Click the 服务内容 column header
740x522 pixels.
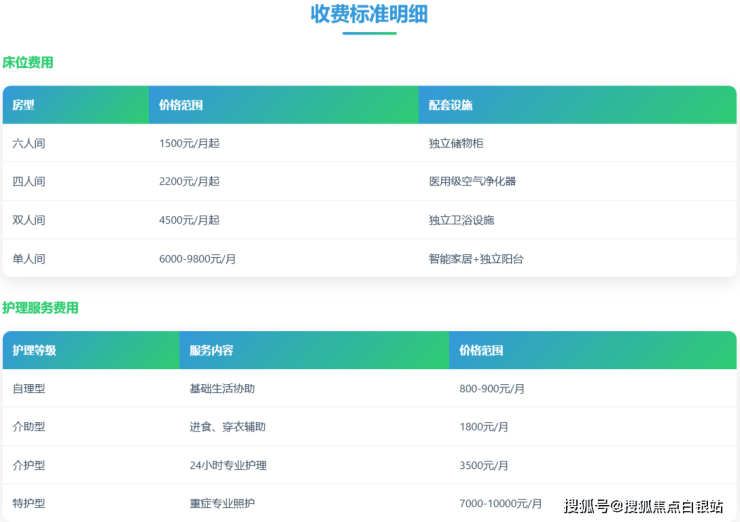[x=211, y=351]
